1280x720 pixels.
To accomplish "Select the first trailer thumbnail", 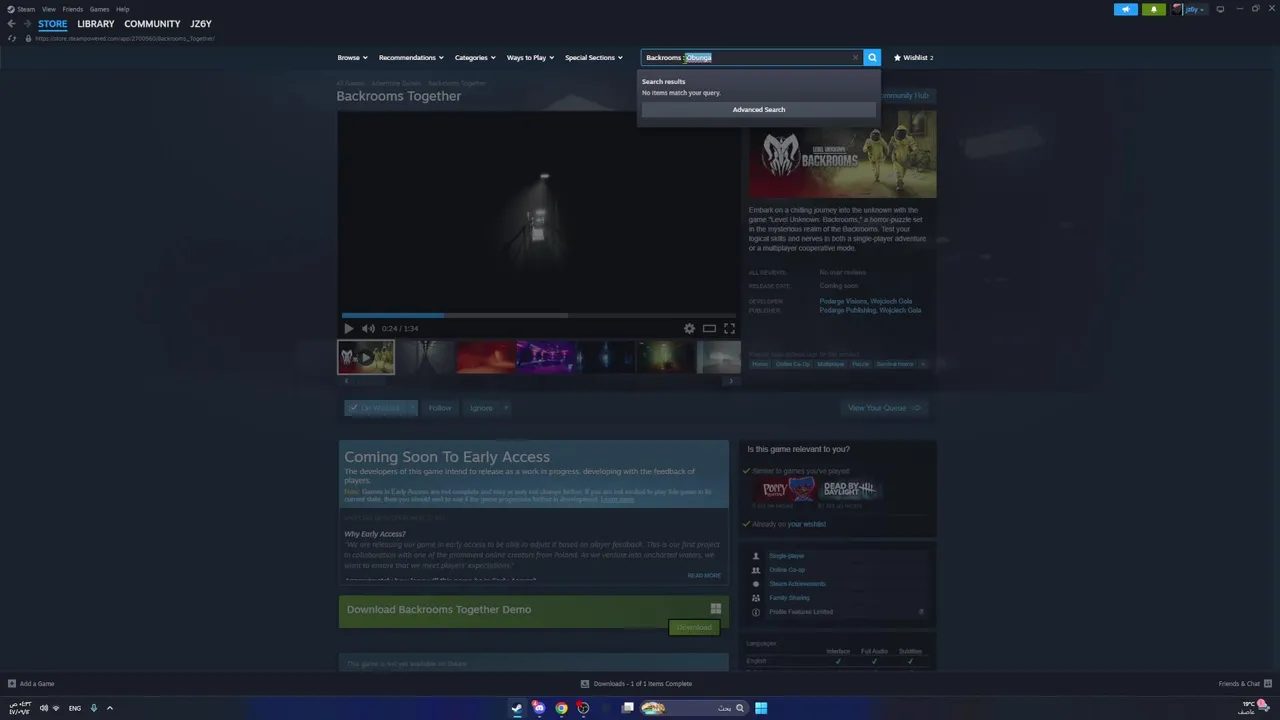I will point(366,357).
